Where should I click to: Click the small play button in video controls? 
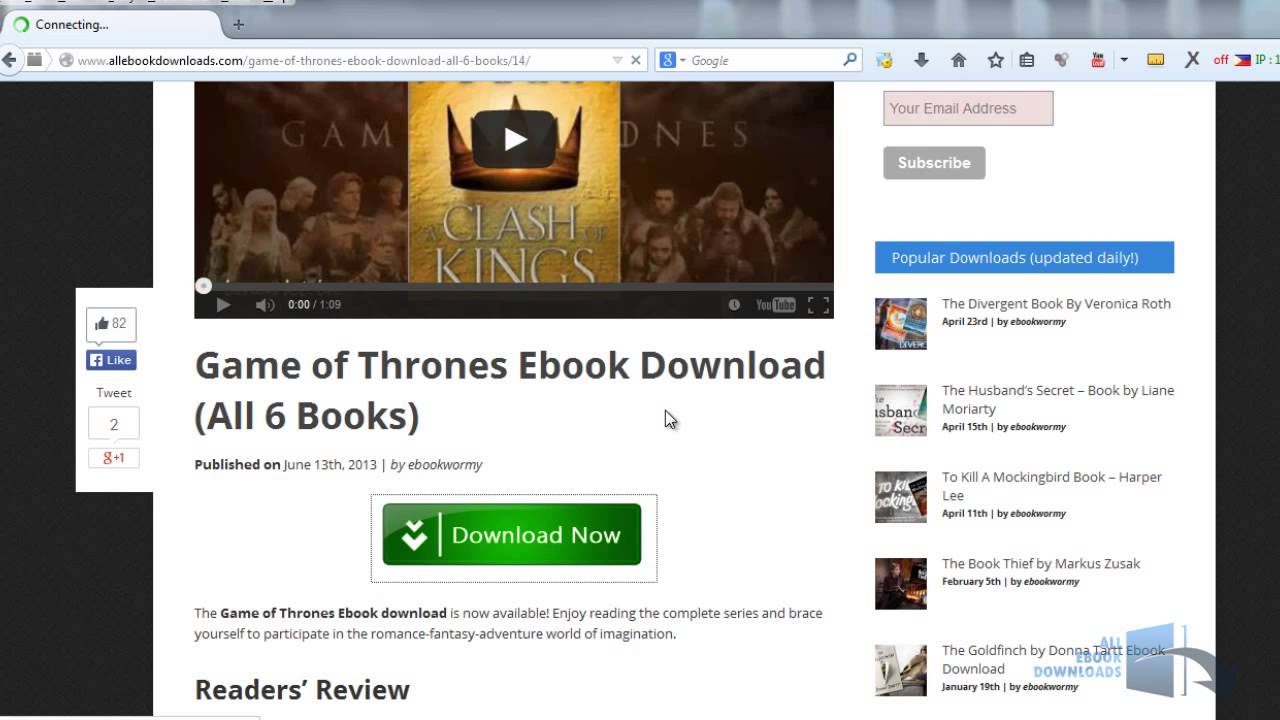click(223, 305)
